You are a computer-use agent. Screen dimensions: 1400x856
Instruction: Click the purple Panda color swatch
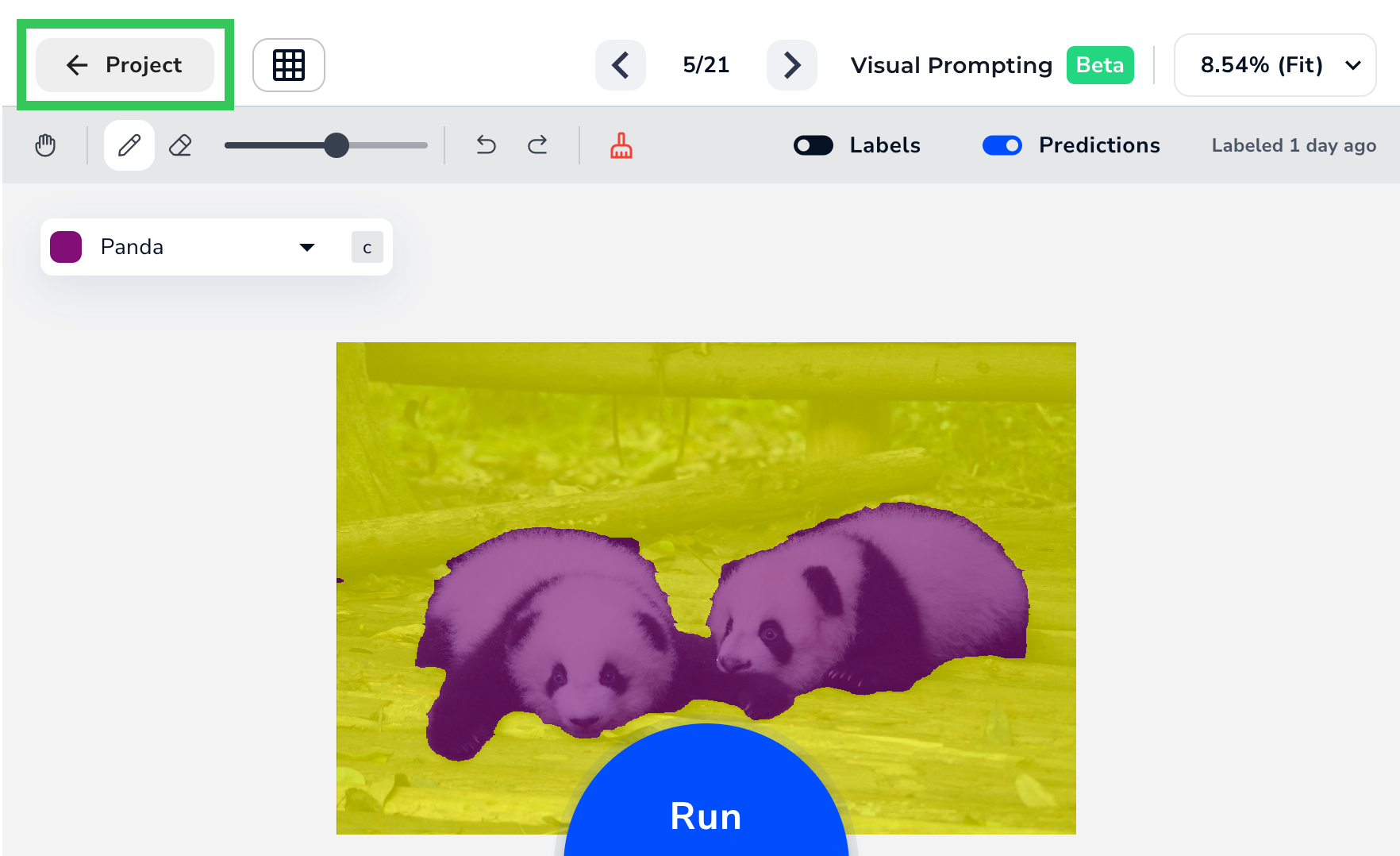tap(66, 247)
